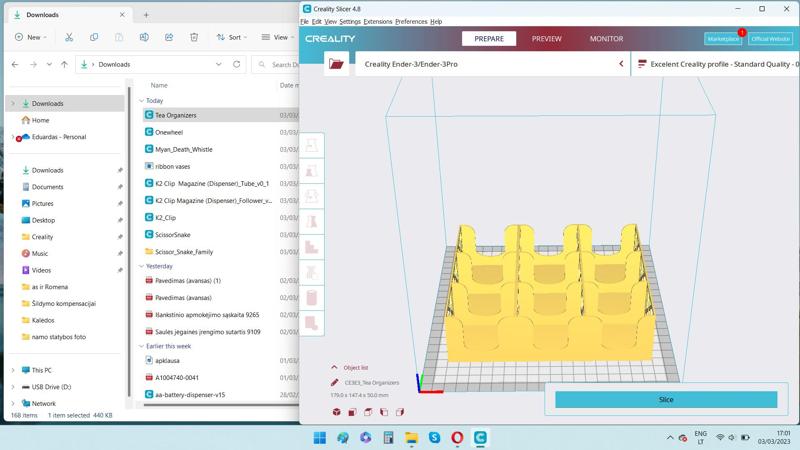800x450 pixels.
Task: Open File menu in Creality Slicer
Action: point(305,21)
